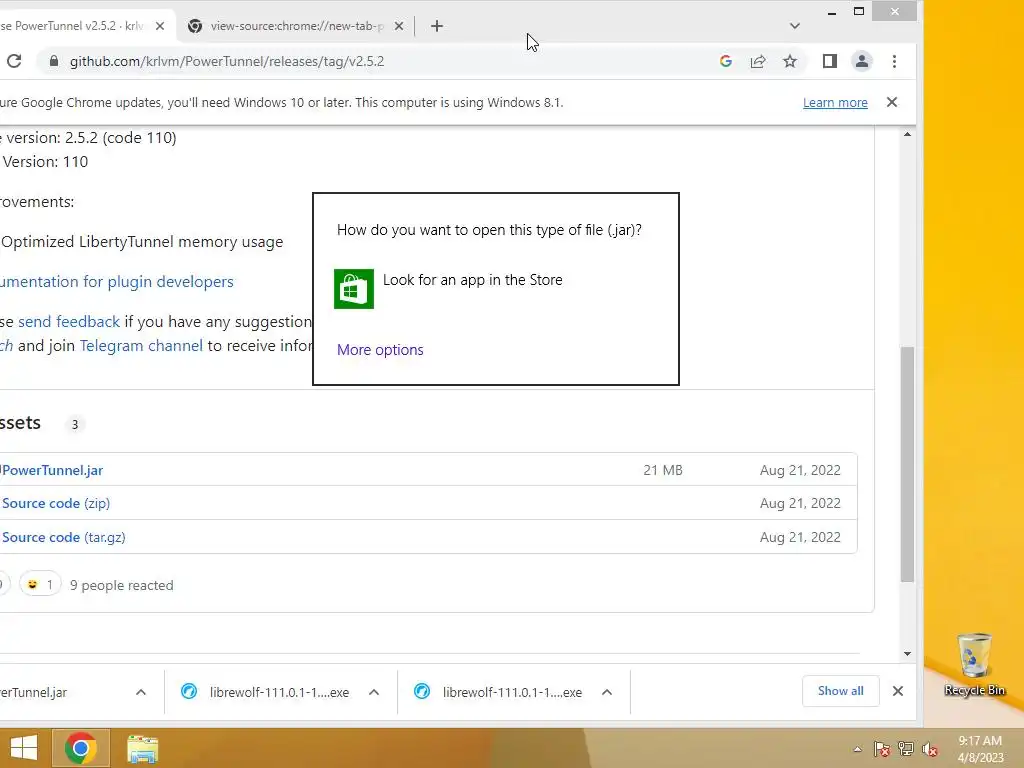Click the Learn more link
Image resolution: width=1024 pixels, height=768 pixels.
coord(835,103)
